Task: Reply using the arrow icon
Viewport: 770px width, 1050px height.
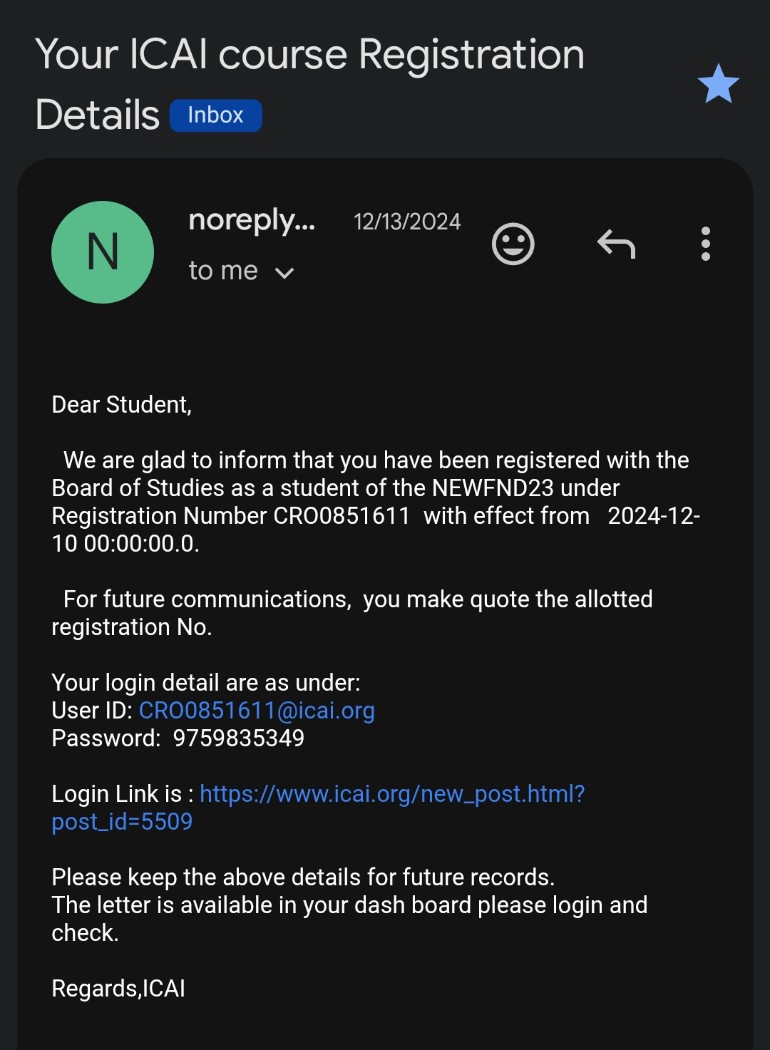Action: click(x=616, y=244)
